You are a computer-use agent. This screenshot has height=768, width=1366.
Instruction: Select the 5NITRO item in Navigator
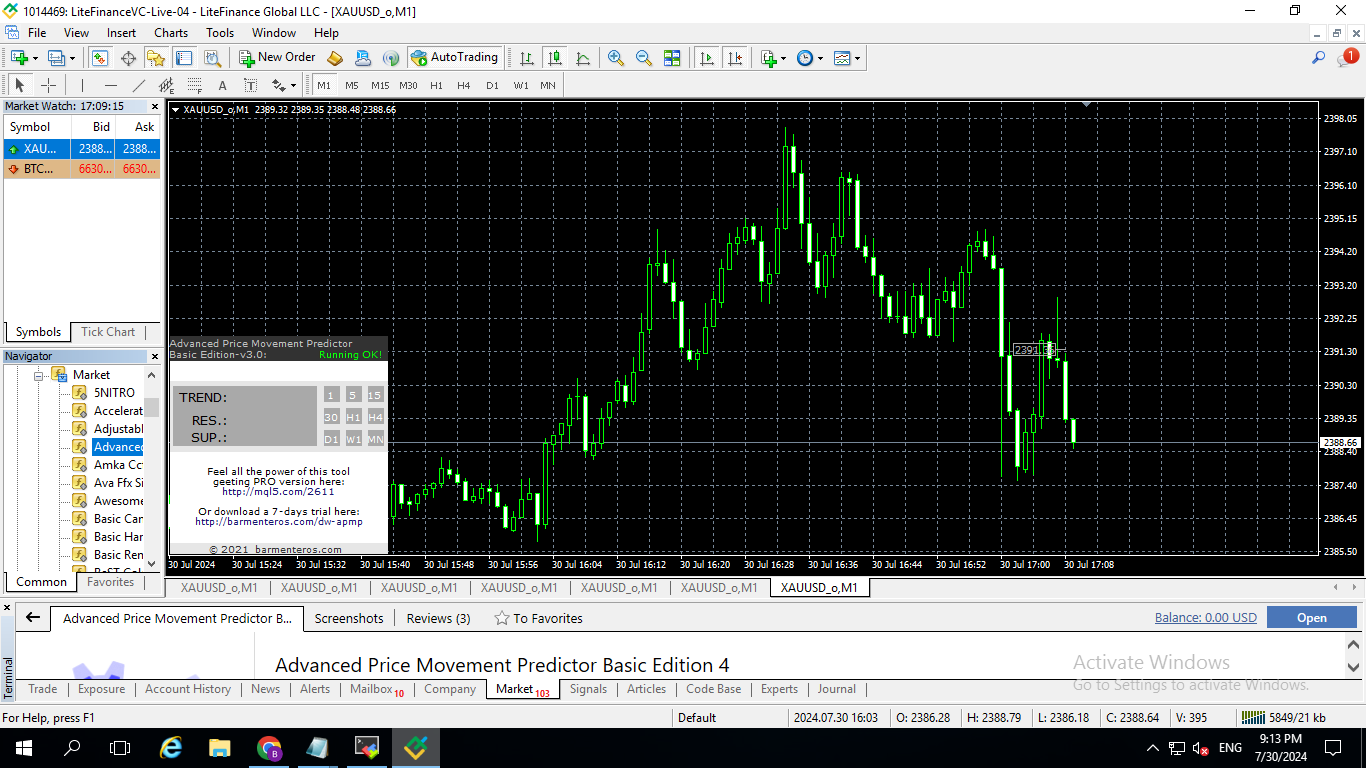point(114,393)
